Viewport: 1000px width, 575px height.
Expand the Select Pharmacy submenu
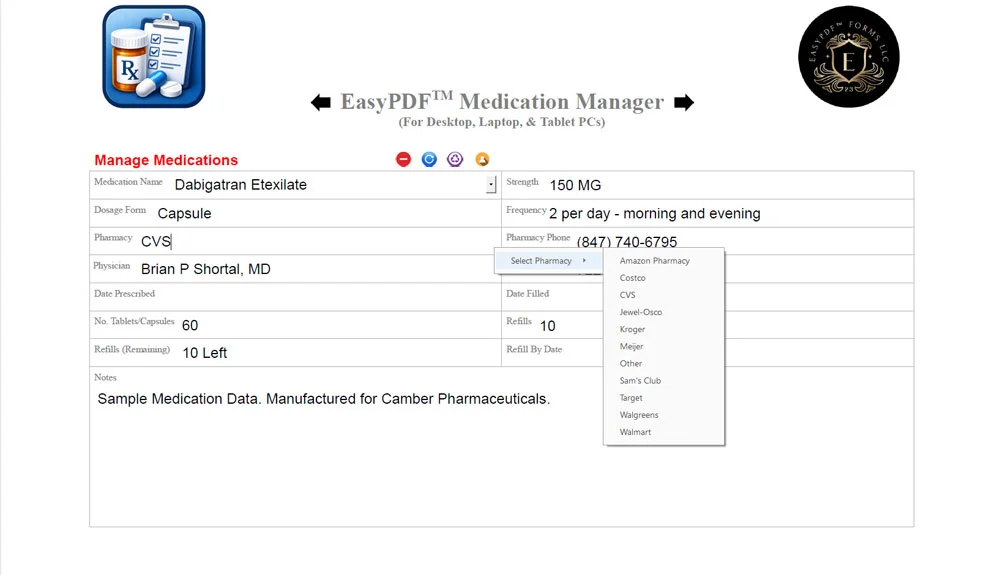coord(548,261)
